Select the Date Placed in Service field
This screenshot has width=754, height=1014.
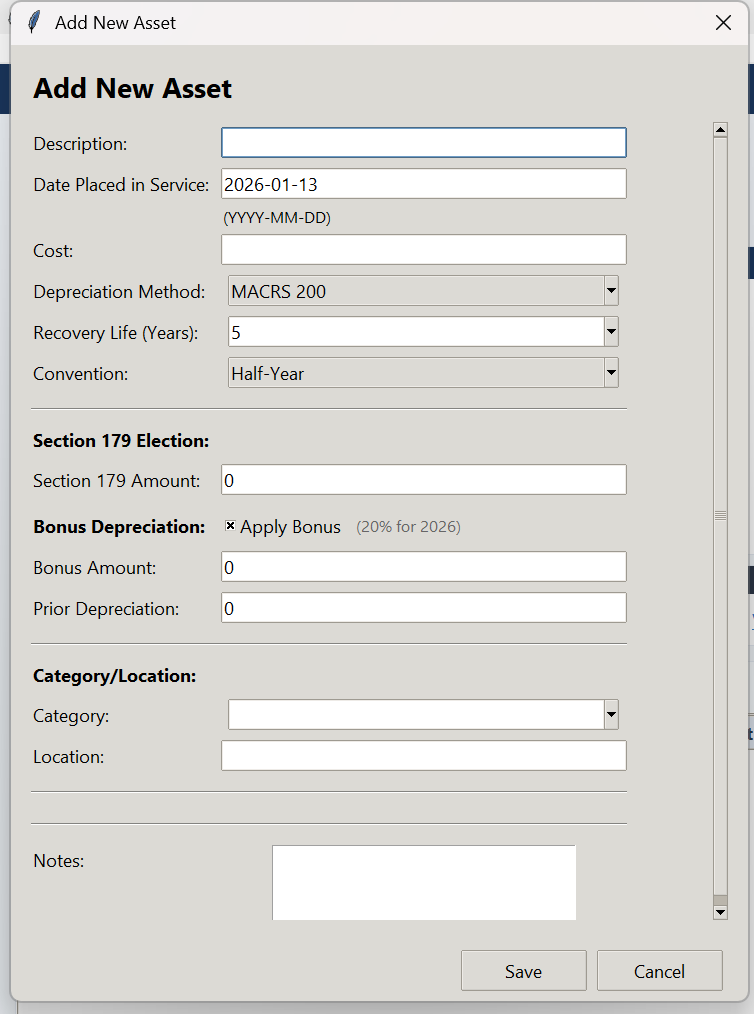[423, 183]
